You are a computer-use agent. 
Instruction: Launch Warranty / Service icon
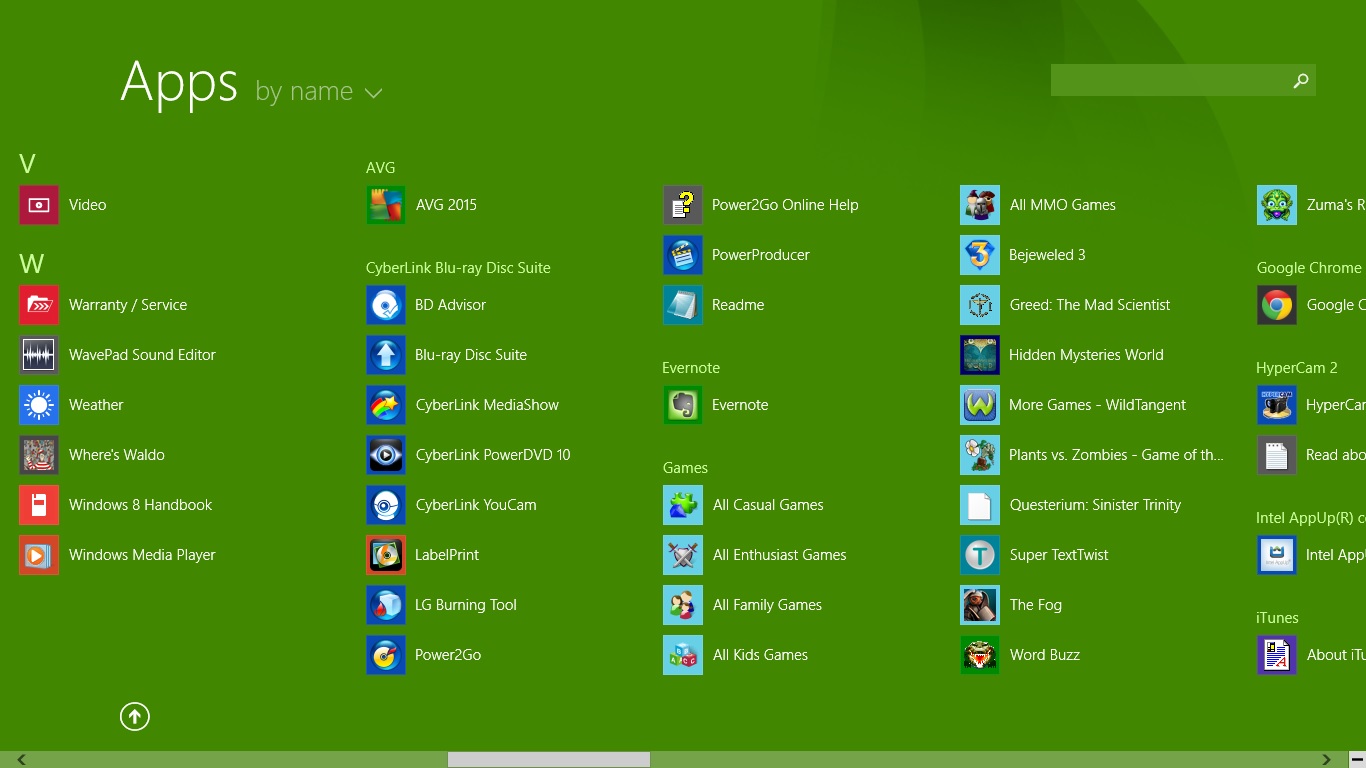pyautogui.click(x=39, y=305)
